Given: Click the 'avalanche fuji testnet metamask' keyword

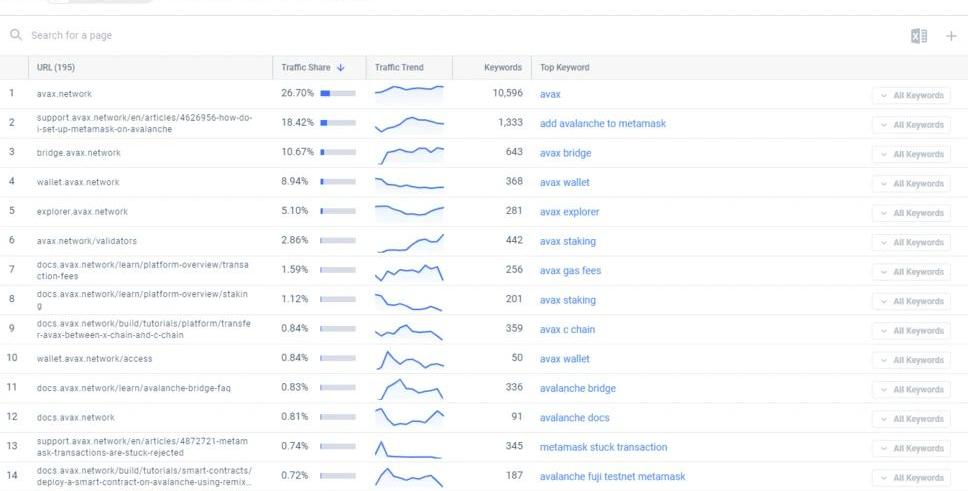Looking at the screenshot, I should 612,477.
